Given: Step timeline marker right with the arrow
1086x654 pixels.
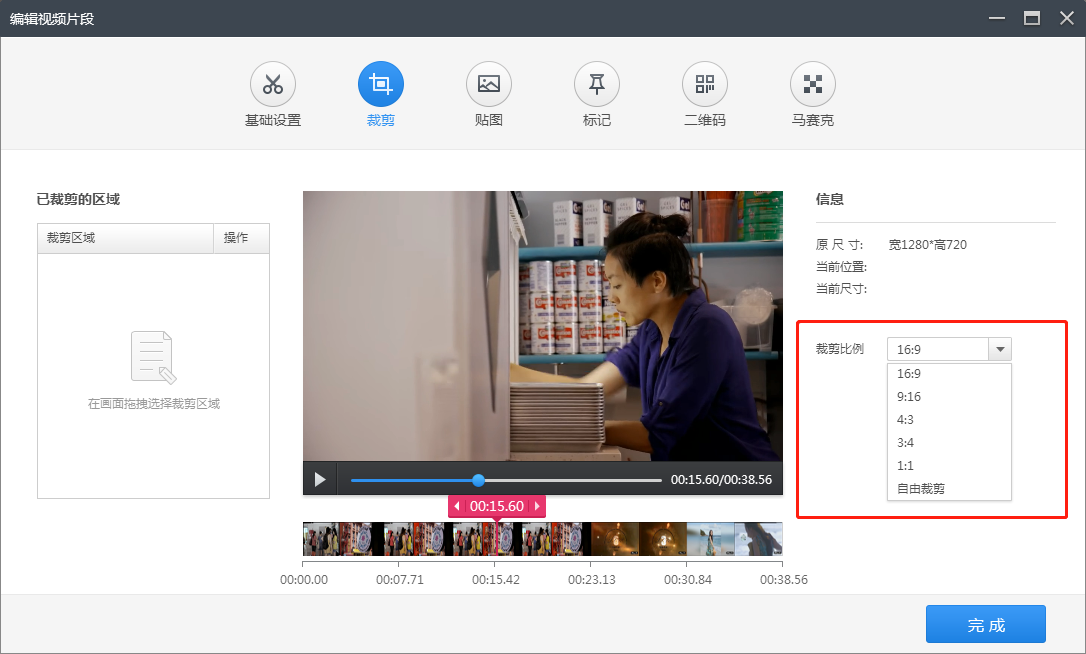Looking at the screenshot, I should coord(537,506).
